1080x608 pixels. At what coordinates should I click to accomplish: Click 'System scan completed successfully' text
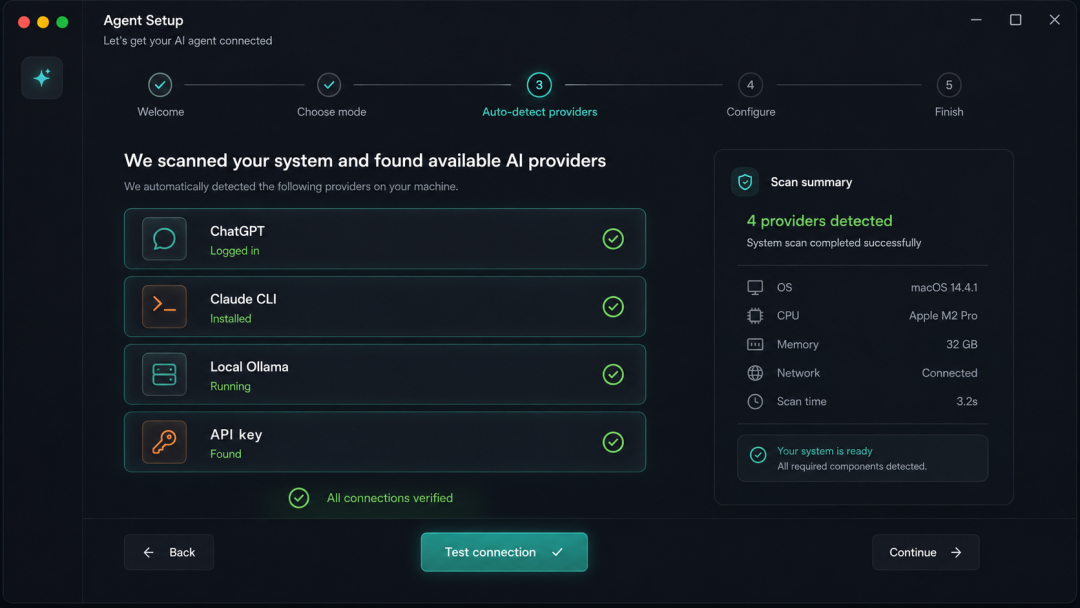(834, 242)
